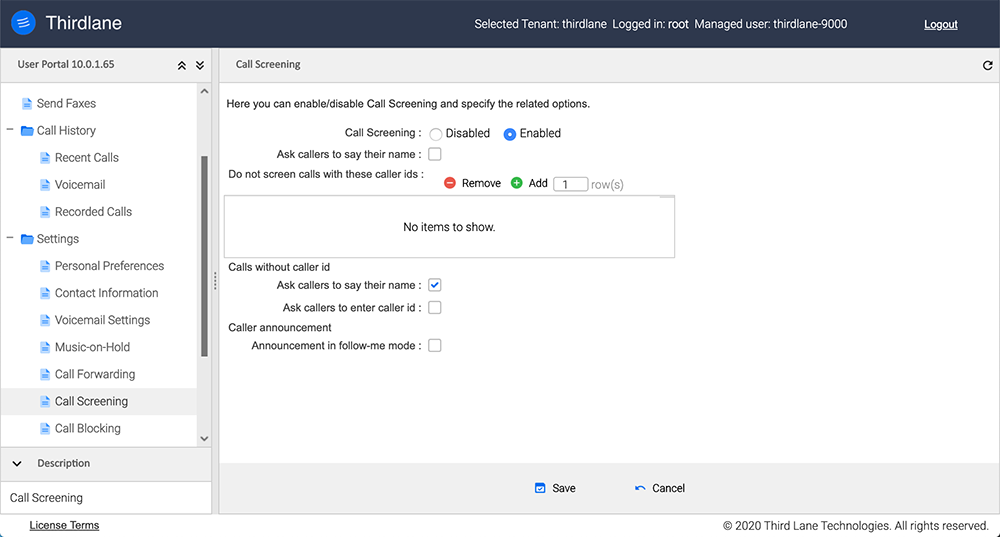The width and height of the screenshot is (1000, 537).
Task: Open Call Forwarding page
Action: 95,374
